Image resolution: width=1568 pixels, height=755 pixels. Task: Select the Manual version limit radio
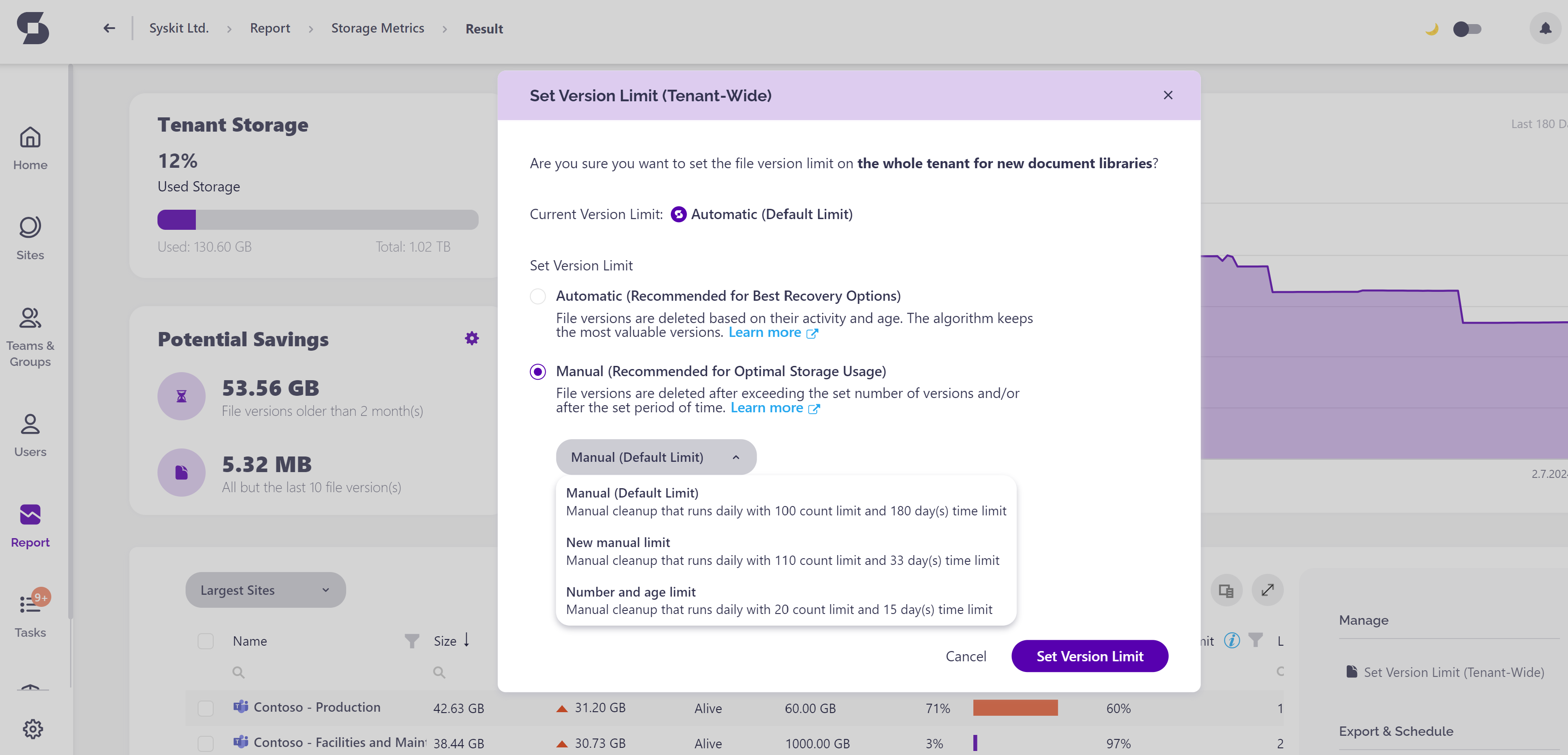[538, 371]
